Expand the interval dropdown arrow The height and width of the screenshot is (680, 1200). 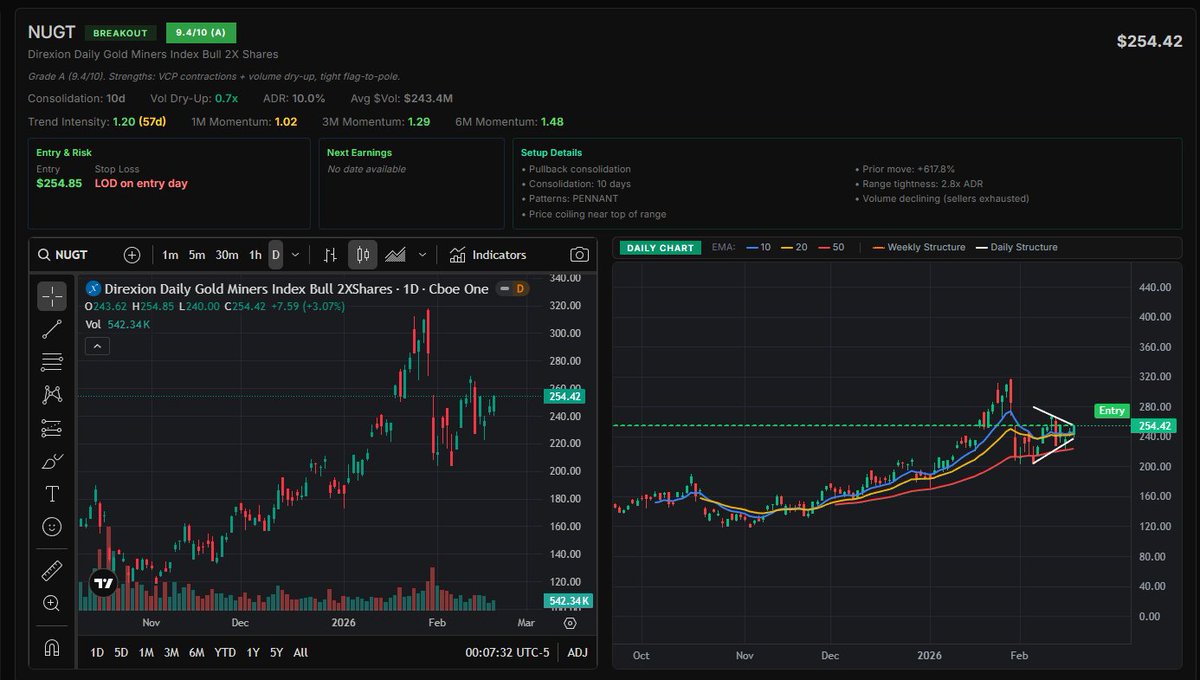click(297, 255)
